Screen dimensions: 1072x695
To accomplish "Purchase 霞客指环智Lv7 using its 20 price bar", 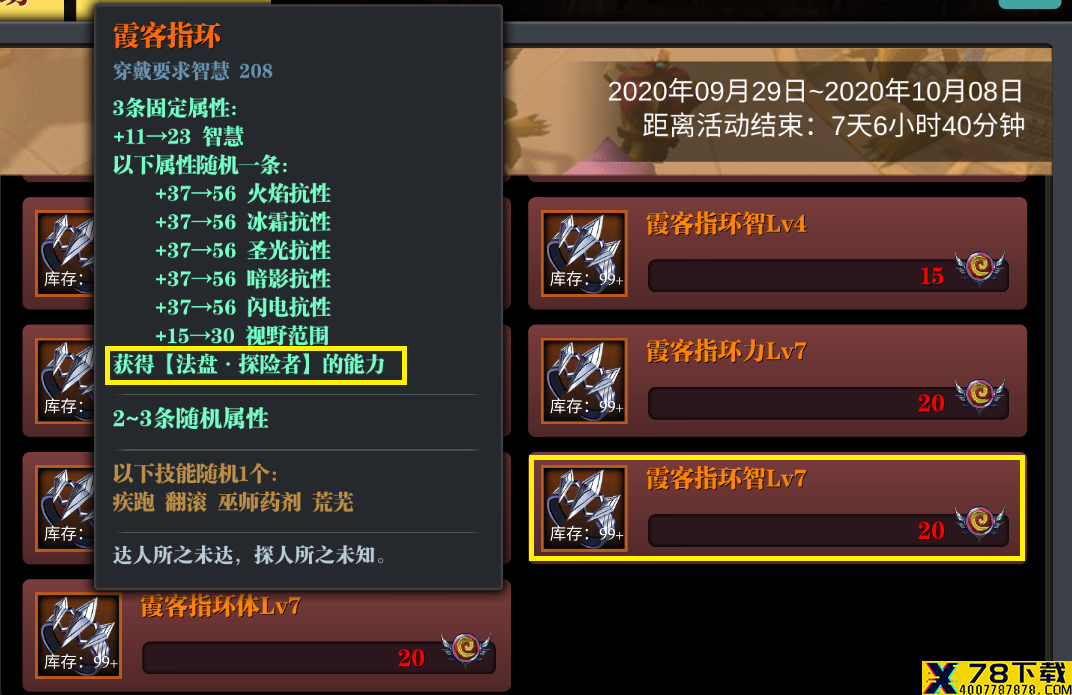I will pos(828,530).
